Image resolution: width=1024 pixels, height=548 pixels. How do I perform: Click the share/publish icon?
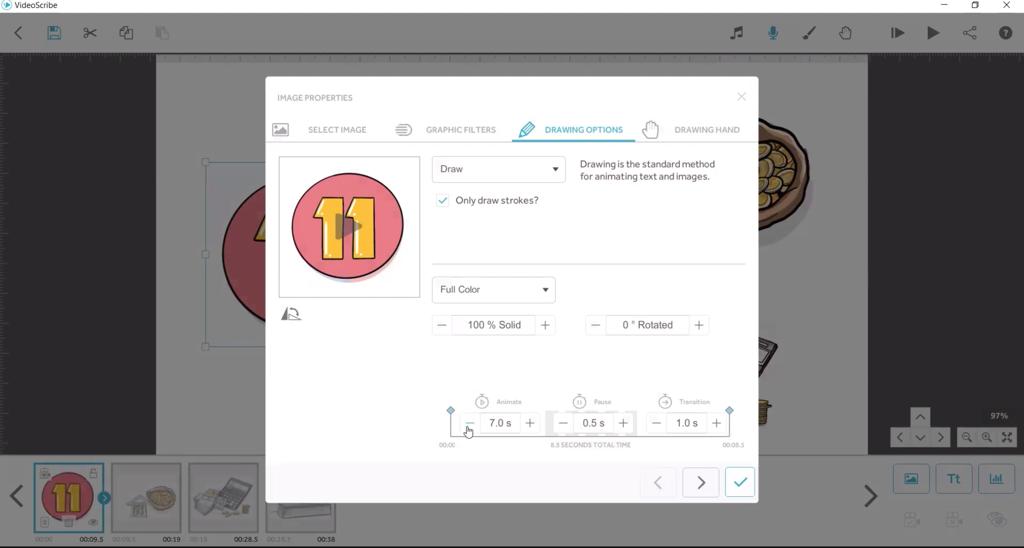(969, 33)
